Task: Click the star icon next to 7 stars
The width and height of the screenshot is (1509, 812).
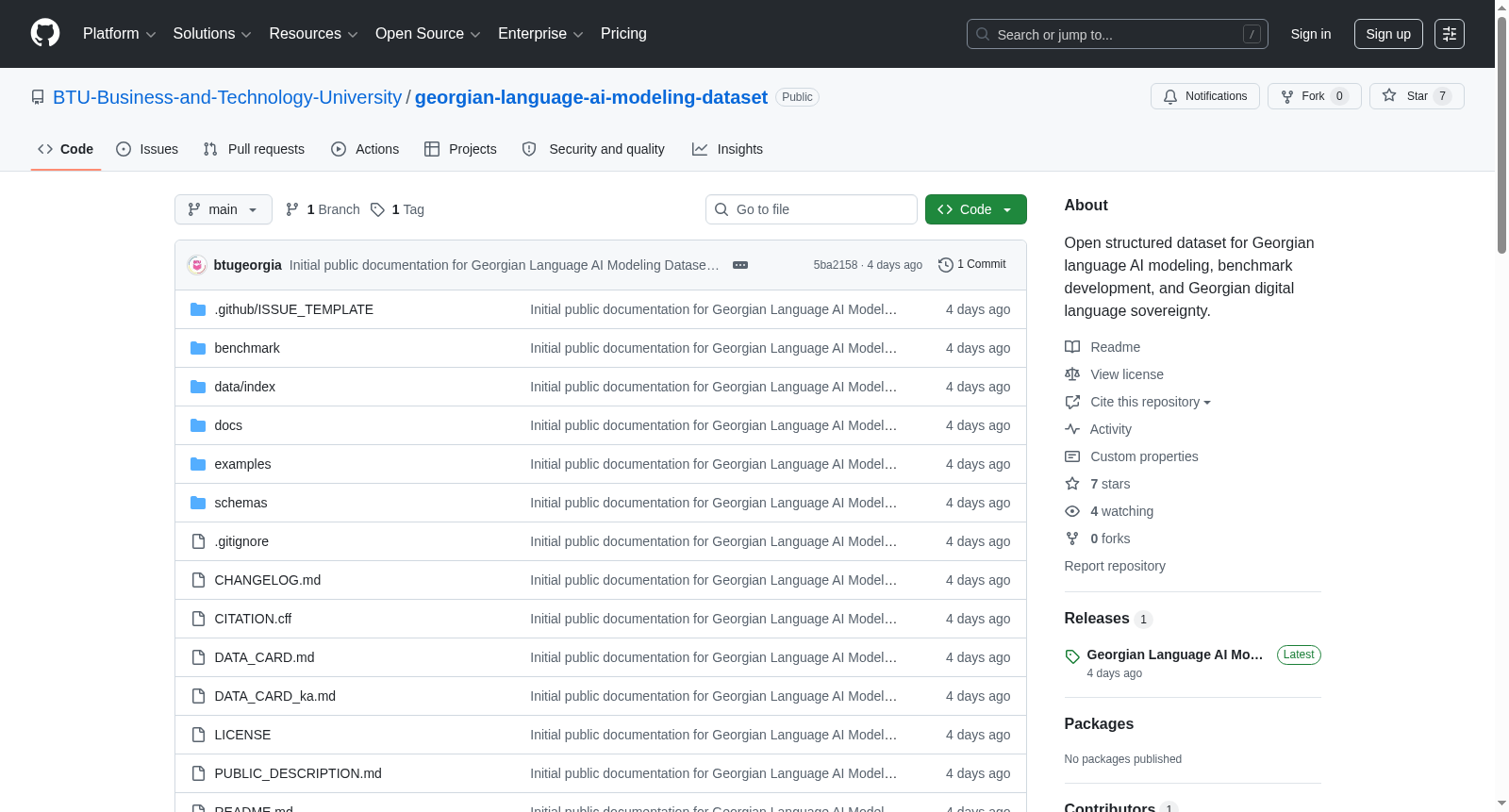Action: [1072, 484]
